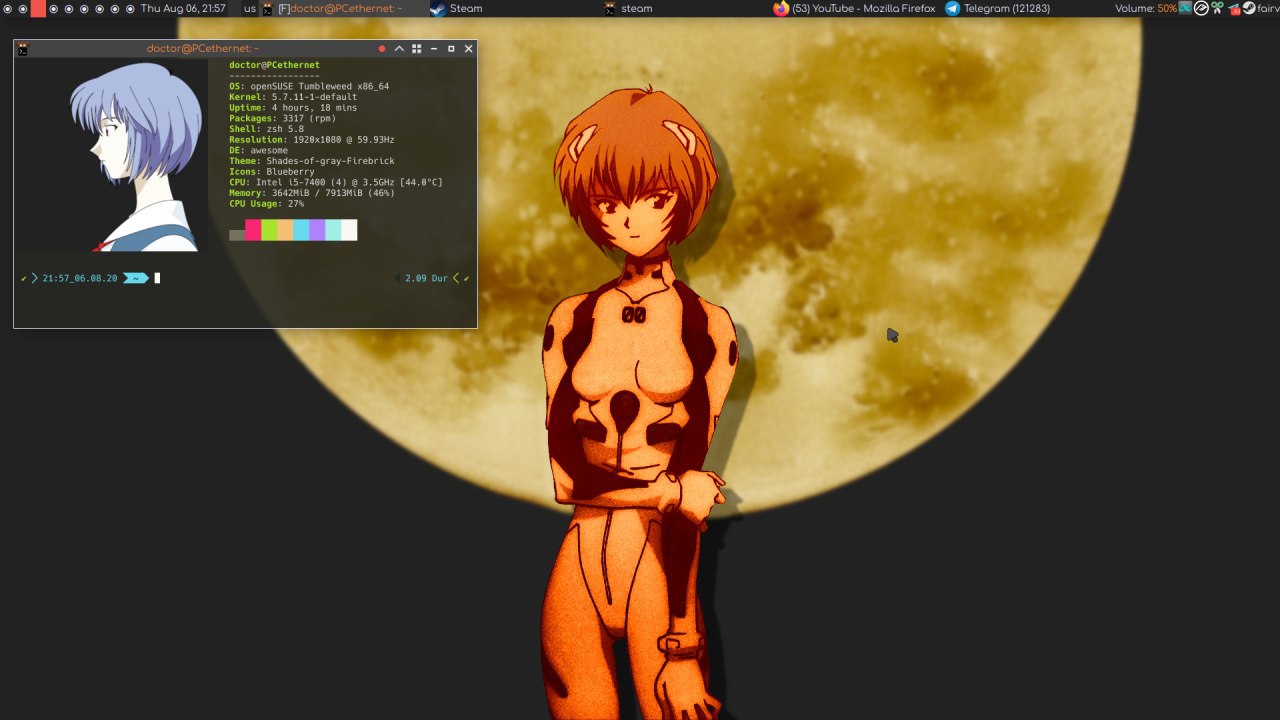Click the Firefox icon in the taskbar
This screenshot has height=720, width=1280.
[x=781, y=8]
